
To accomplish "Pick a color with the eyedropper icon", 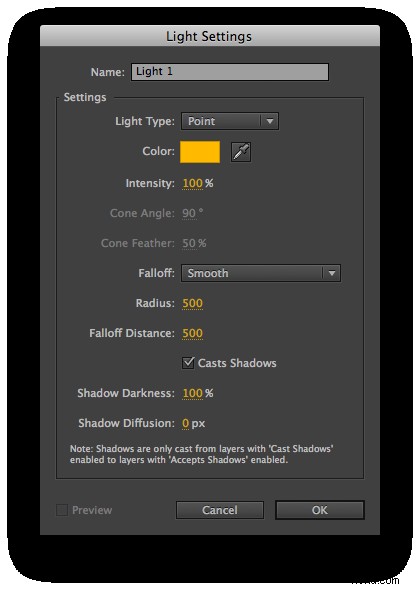I will (x=241, y=152).
